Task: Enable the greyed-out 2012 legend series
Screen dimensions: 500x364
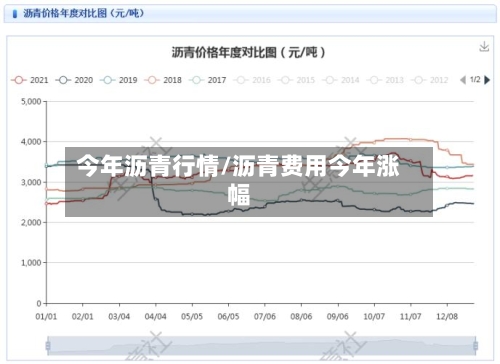Action: pos(430,80)
